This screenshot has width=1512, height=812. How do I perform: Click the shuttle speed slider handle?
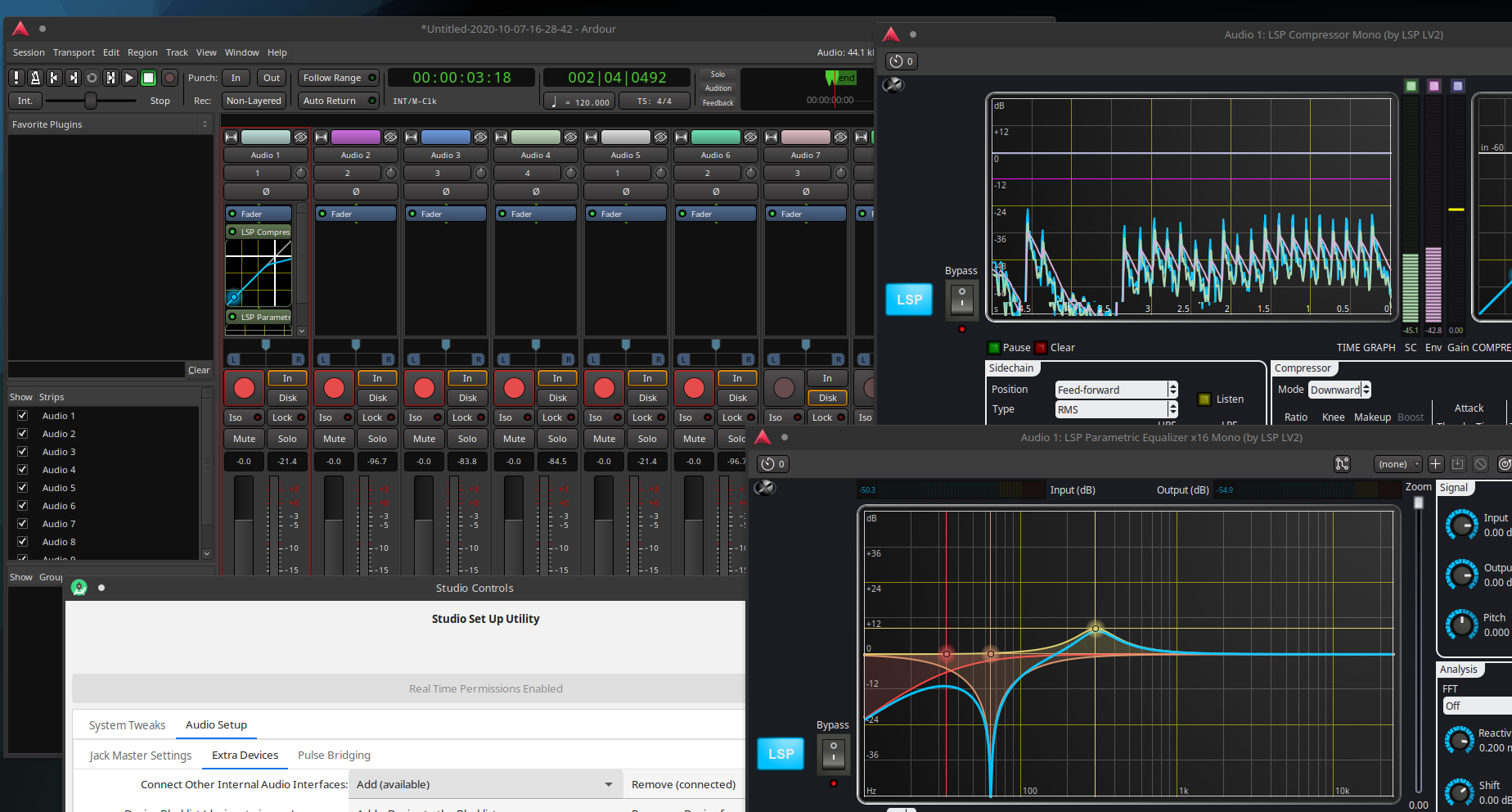(x=91, y=101)
